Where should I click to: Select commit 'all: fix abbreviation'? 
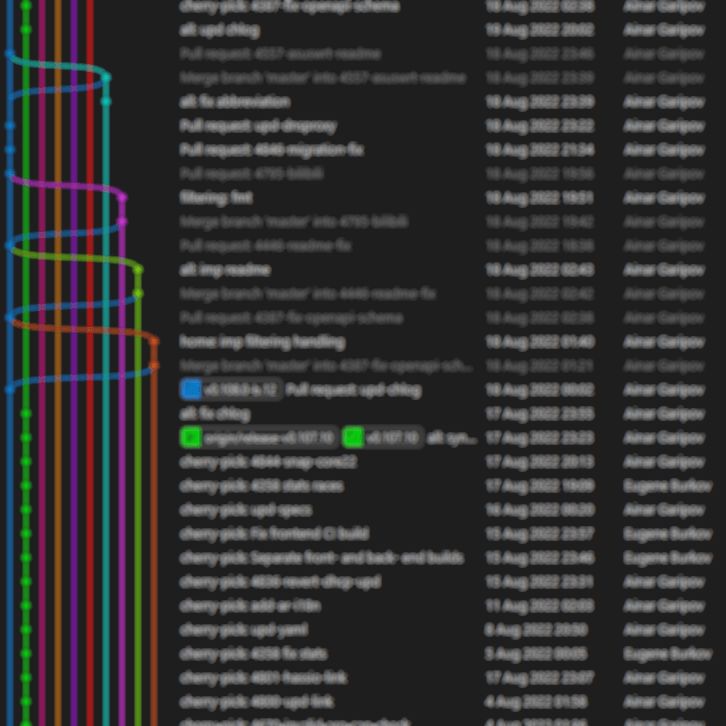pyautogui.click(x=235, y=102)
